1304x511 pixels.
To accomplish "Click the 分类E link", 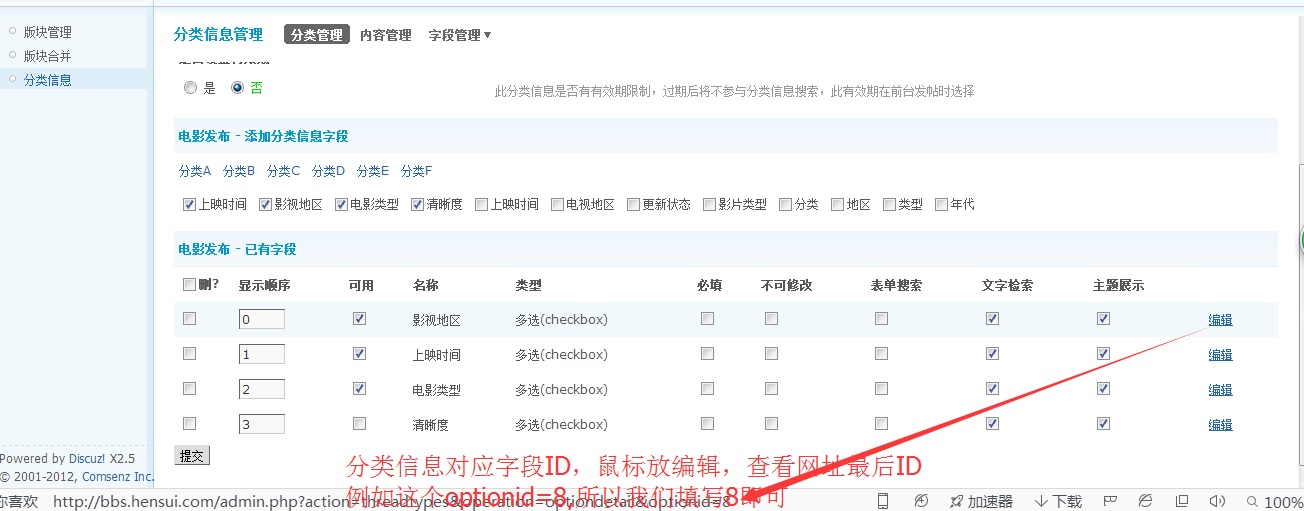I will [x=373, y=171].
